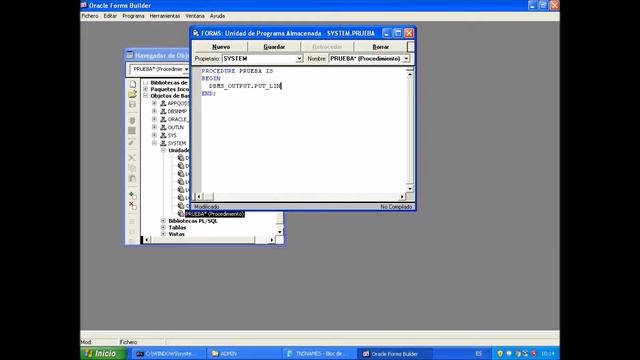Collapse the SYSTEM user node
The width and height of the screenshot is (640, 360).
(x=154, y=143)
